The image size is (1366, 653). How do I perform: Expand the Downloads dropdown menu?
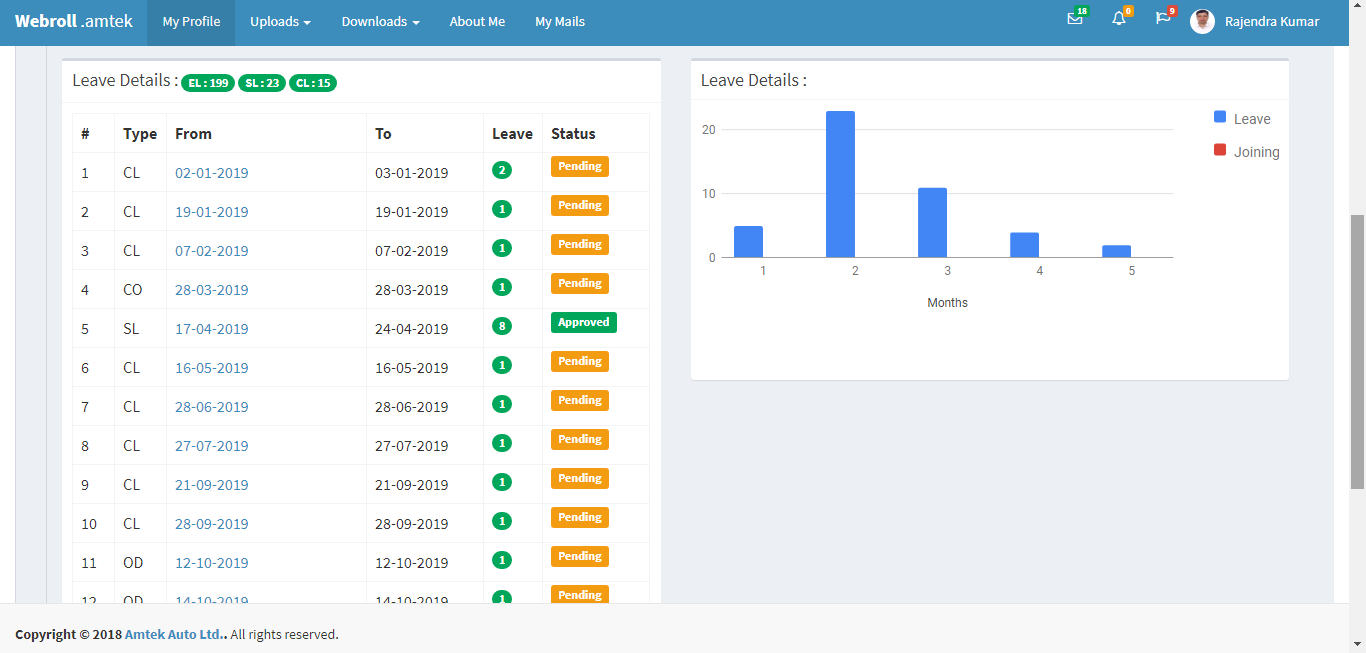pyautogui.click(x=380, y=22)
